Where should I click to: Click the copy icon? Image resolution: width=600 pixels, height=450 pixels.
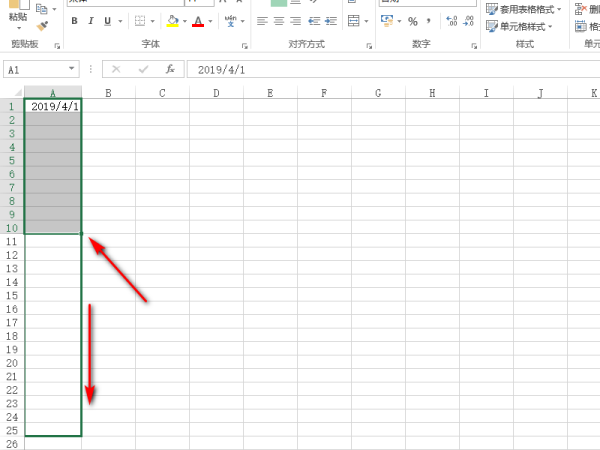(41, 8)
